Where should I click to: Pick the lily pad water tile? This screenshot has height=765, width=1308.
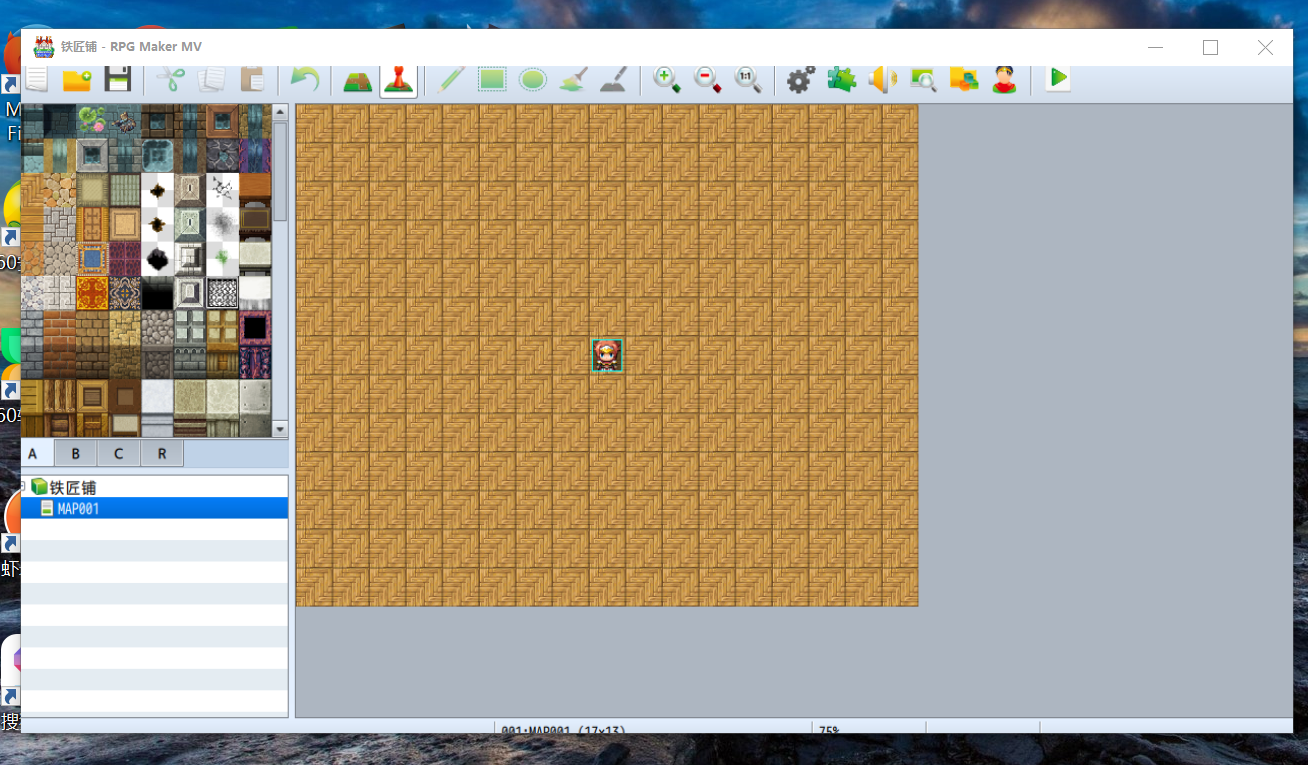pyautogui.click(x=91, y=121)
